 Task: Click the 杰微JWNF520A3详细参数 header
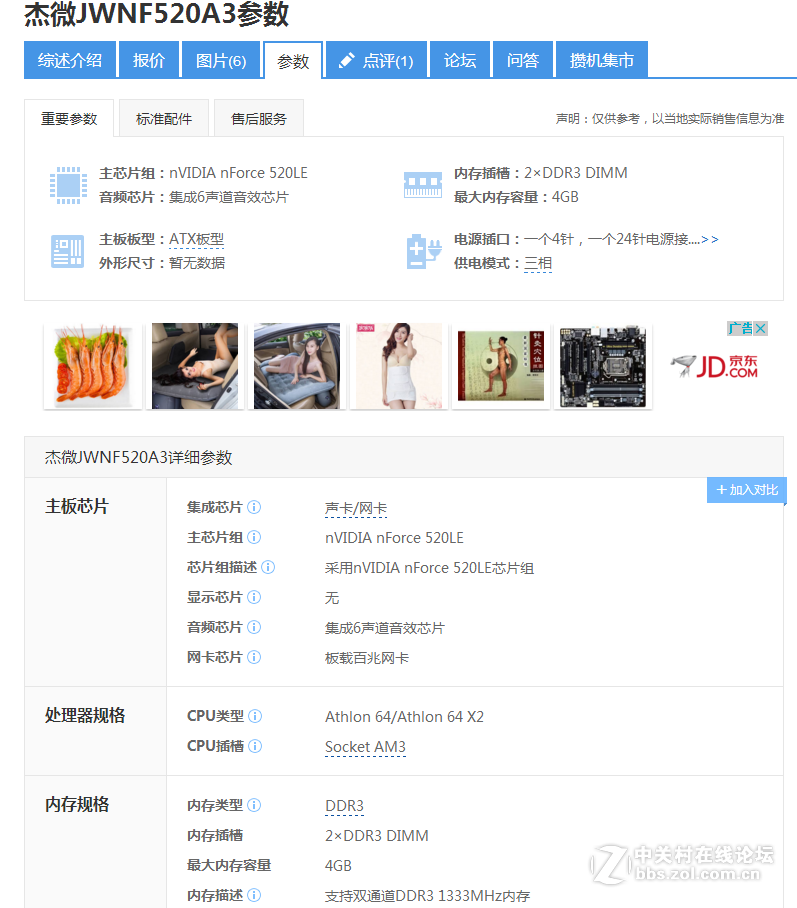pos(138,457)
